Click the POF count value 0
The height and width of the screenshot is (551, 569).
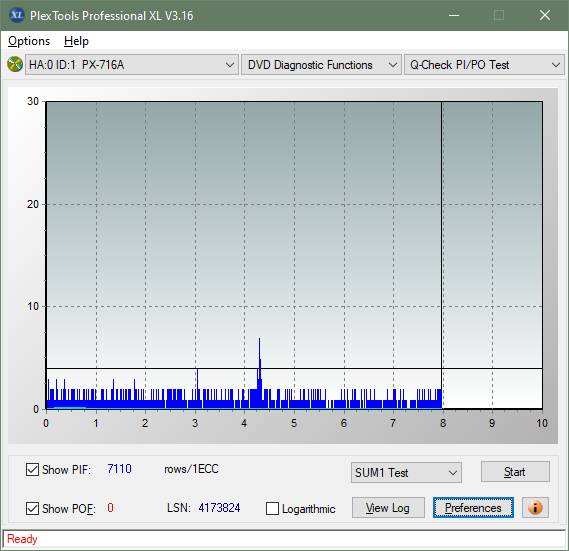coord(110,507)
